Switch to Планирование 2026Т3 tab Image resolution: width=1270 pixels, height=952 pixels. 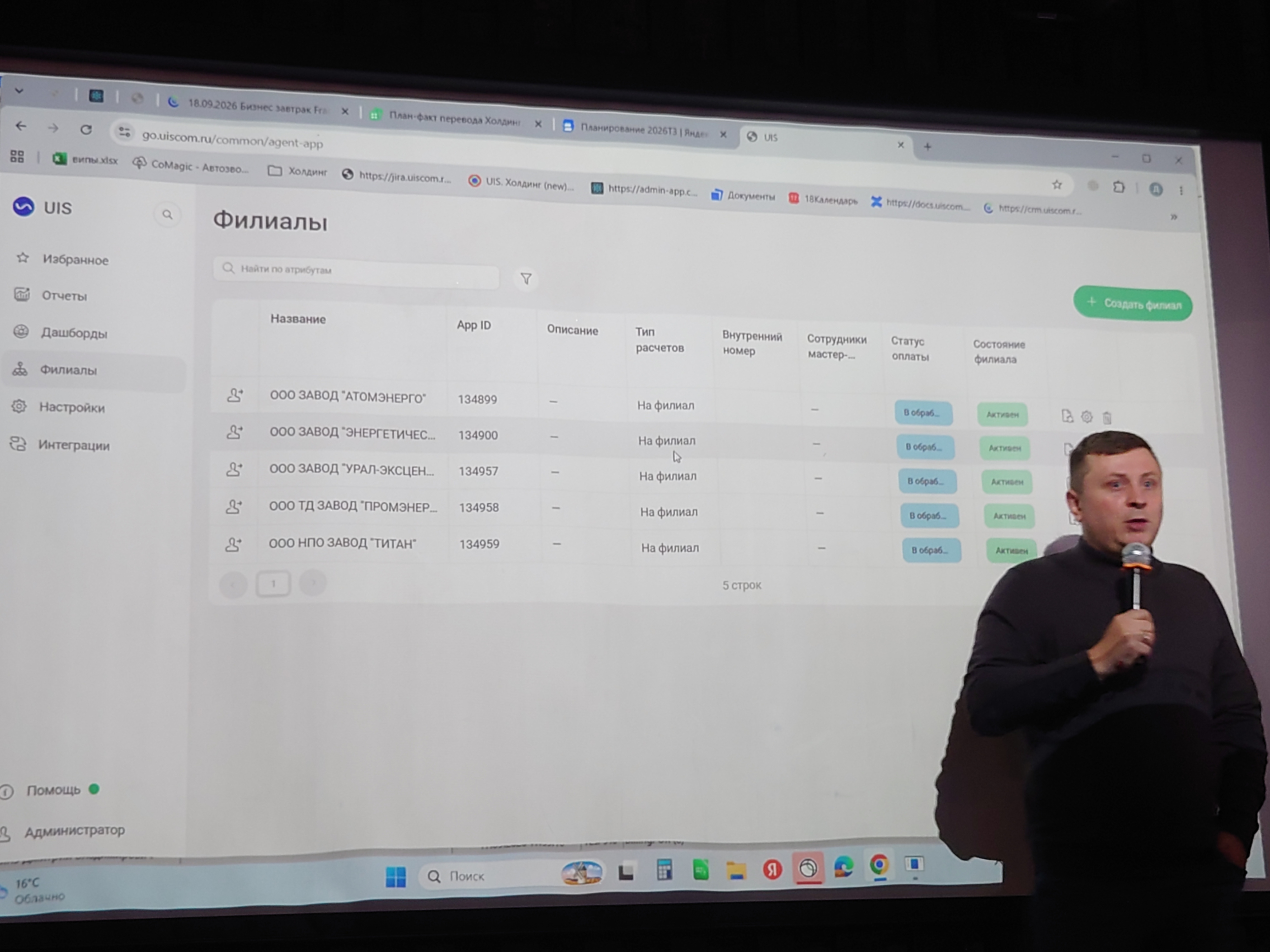[644, 130]
